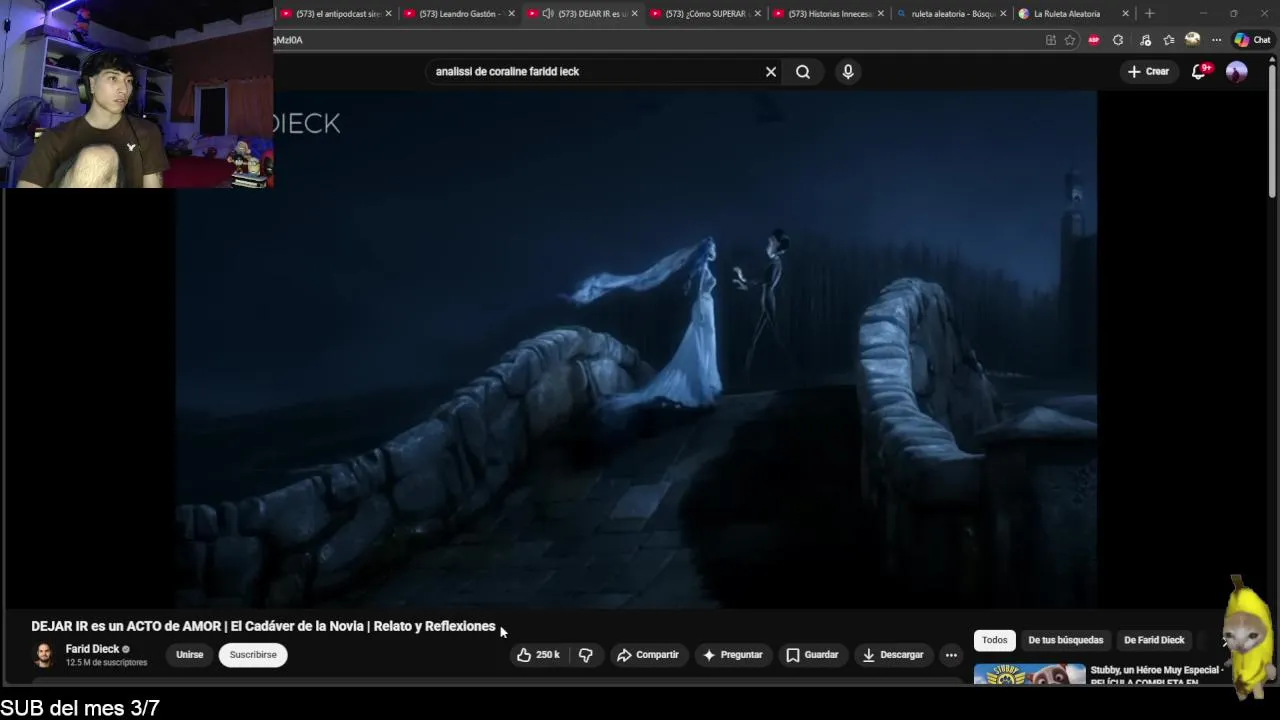Screen dimensions: 1280x720
Task: Select the Todos filter chip
Action: coord(994,640)
